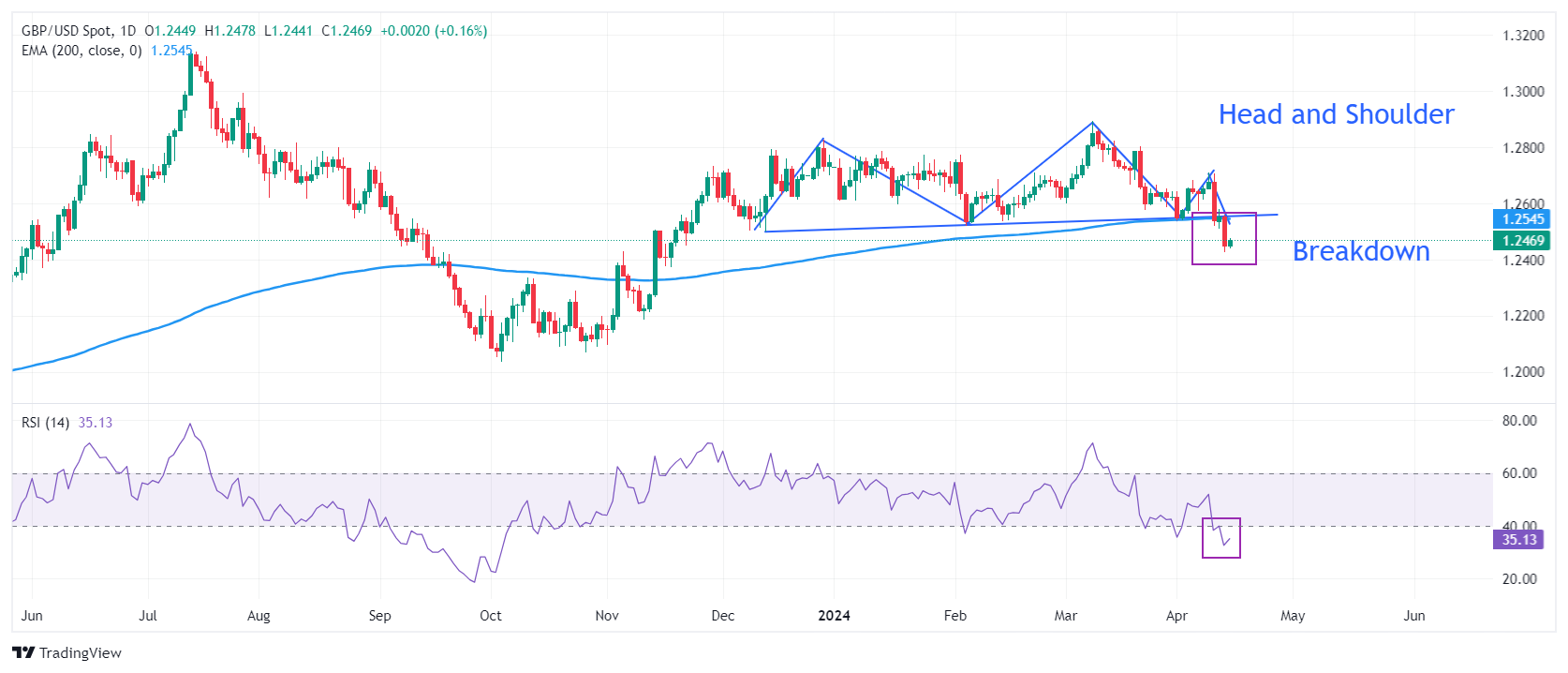Open the RSI (14) indicator legend
Image resolution: width=1568 pixels, height=673 pixels.
coord(45,423)
